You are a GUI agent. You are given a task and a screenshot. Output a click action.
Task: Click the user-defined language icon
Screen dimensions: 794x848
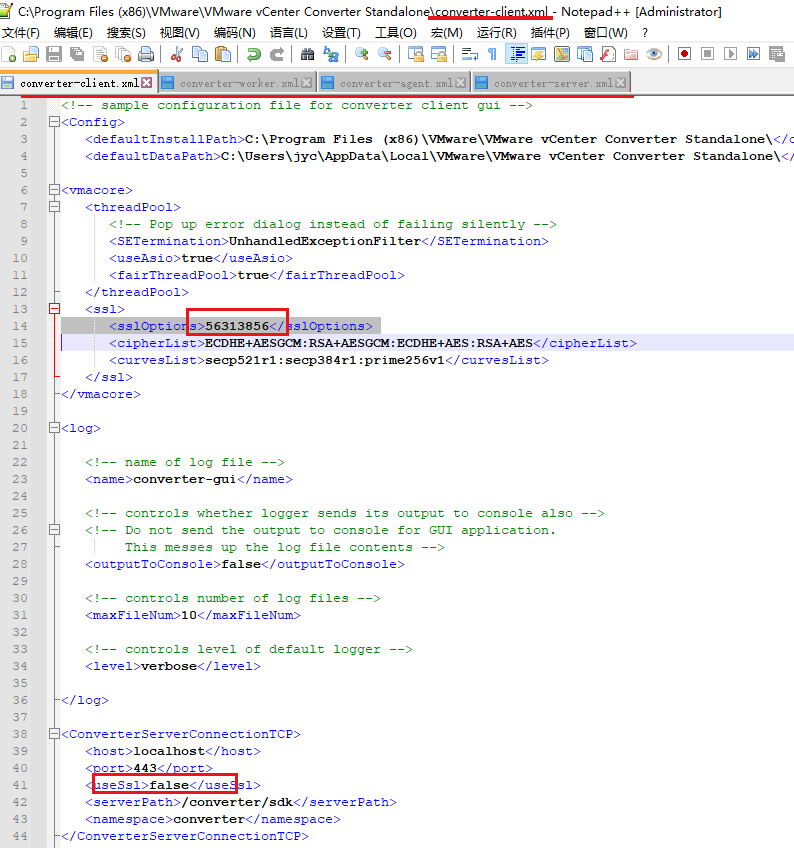[x=539, y=54]
